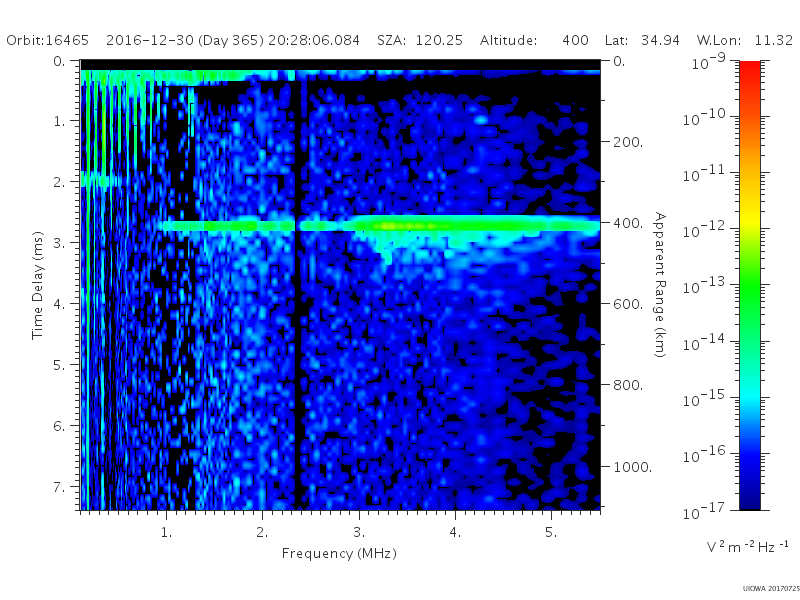Click the timestamp 20:28:06.084
Image resolution: width=800 pixels, height=600 pixels.
point(314,40)
